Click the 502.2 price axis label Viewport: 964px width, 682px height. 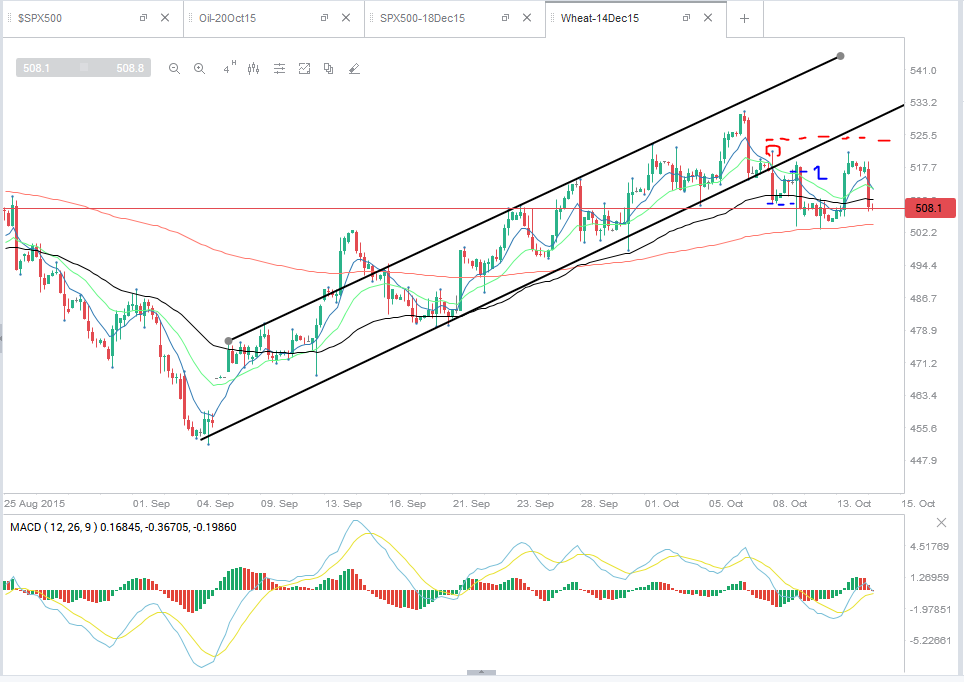pos(923,232)
